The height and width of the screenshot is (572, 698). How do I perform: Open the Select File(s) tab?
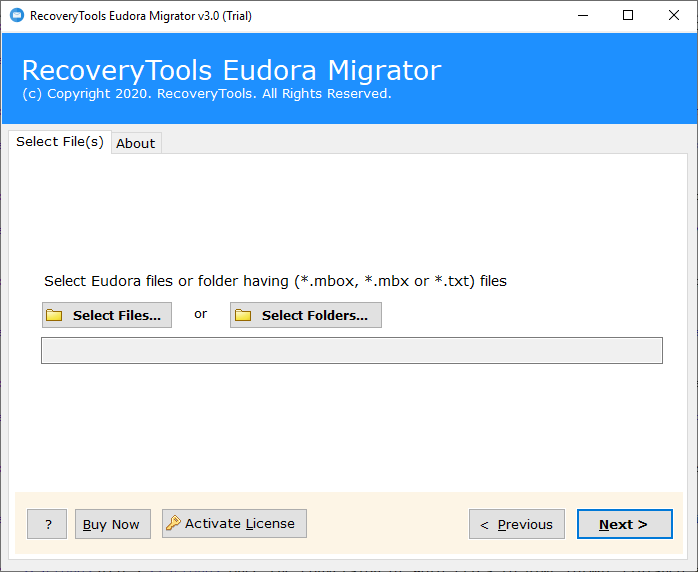(x=60, y=142)
